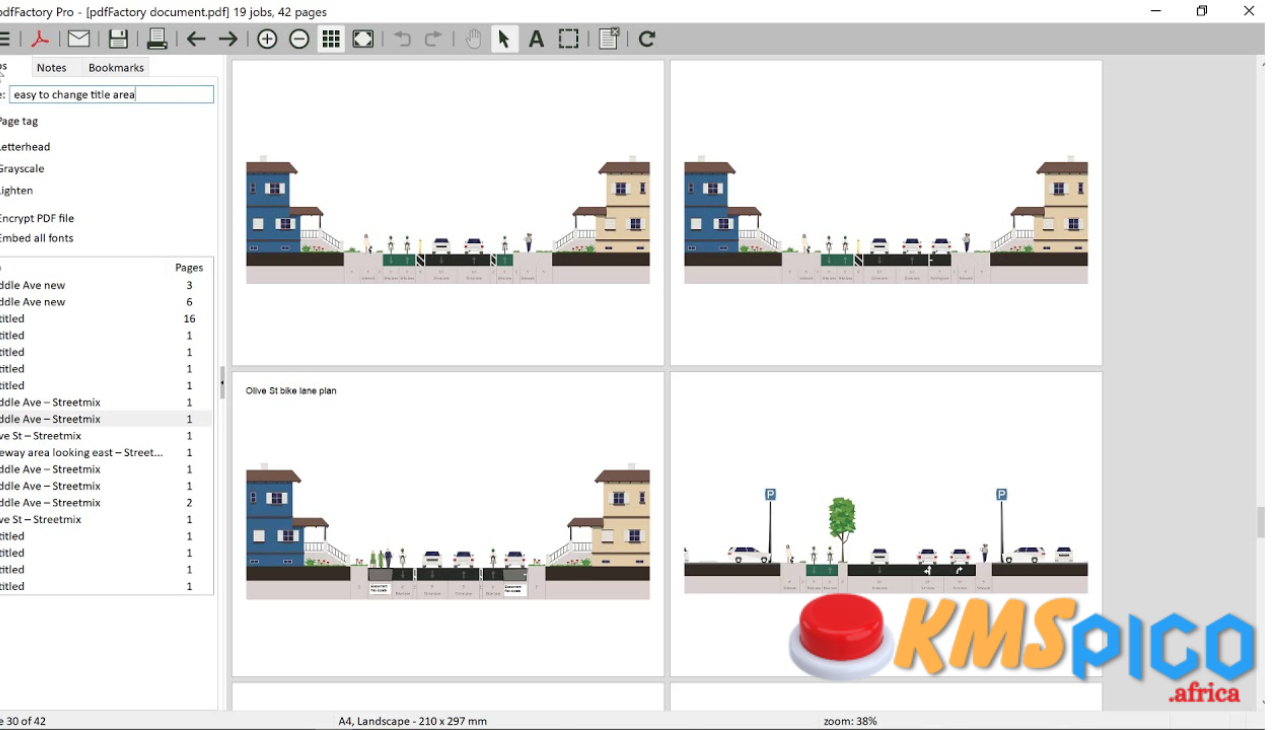Open the page thumbnail titled Olive St bike lane plan
This screenshot has width=1280, height=730.
pyautogui.click(x=448, y=524)
